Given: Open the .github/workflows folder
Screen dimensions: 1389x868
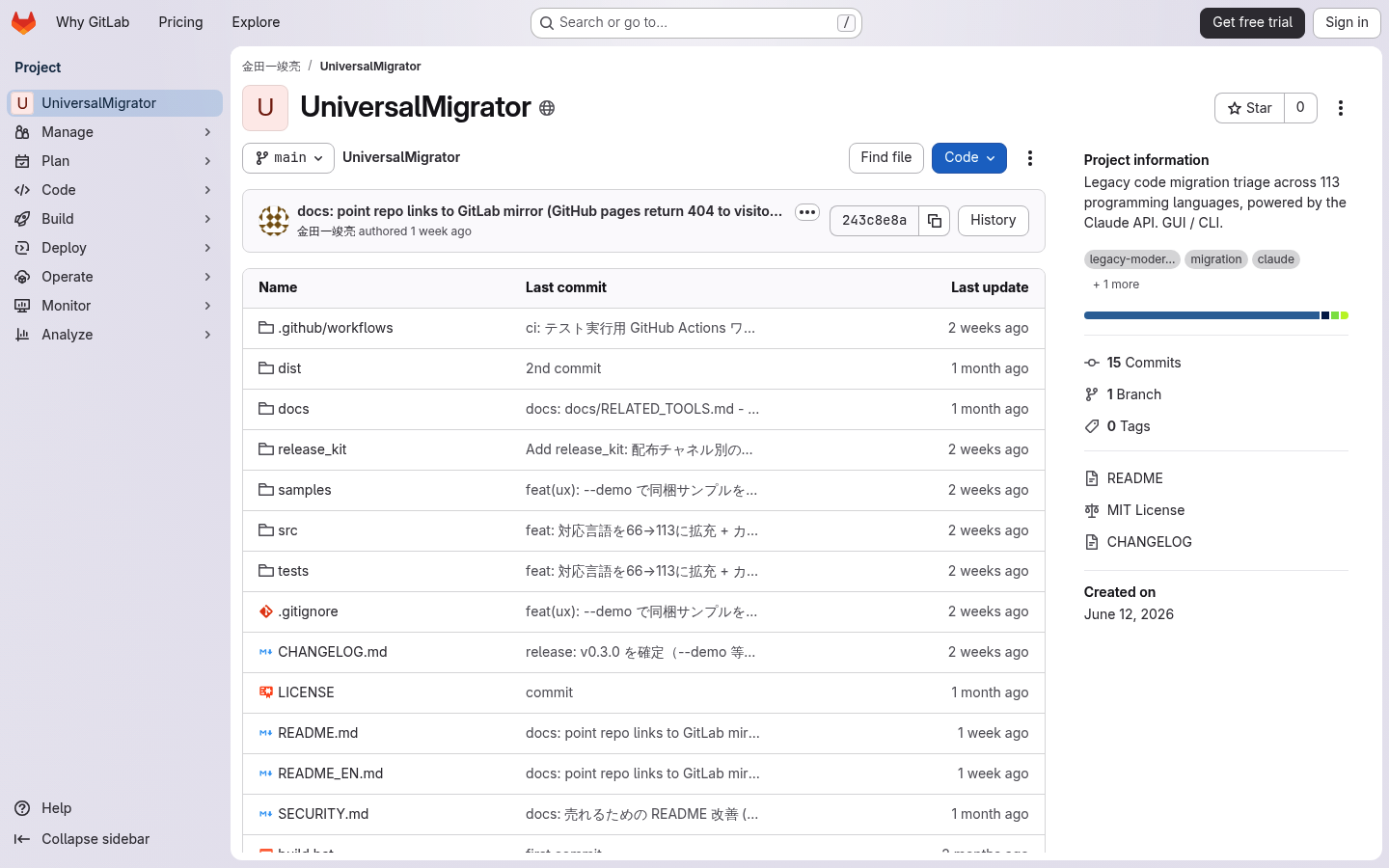Looking at the screenshot, I should click(x=335, y=328).
